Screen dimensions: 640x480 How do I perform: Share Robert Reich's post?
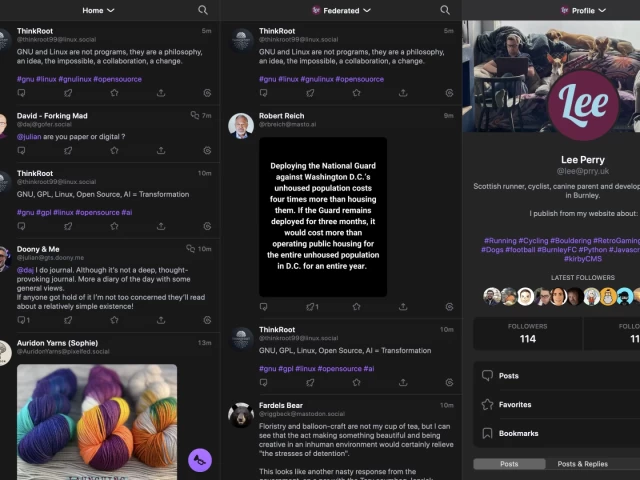point(403,307)
